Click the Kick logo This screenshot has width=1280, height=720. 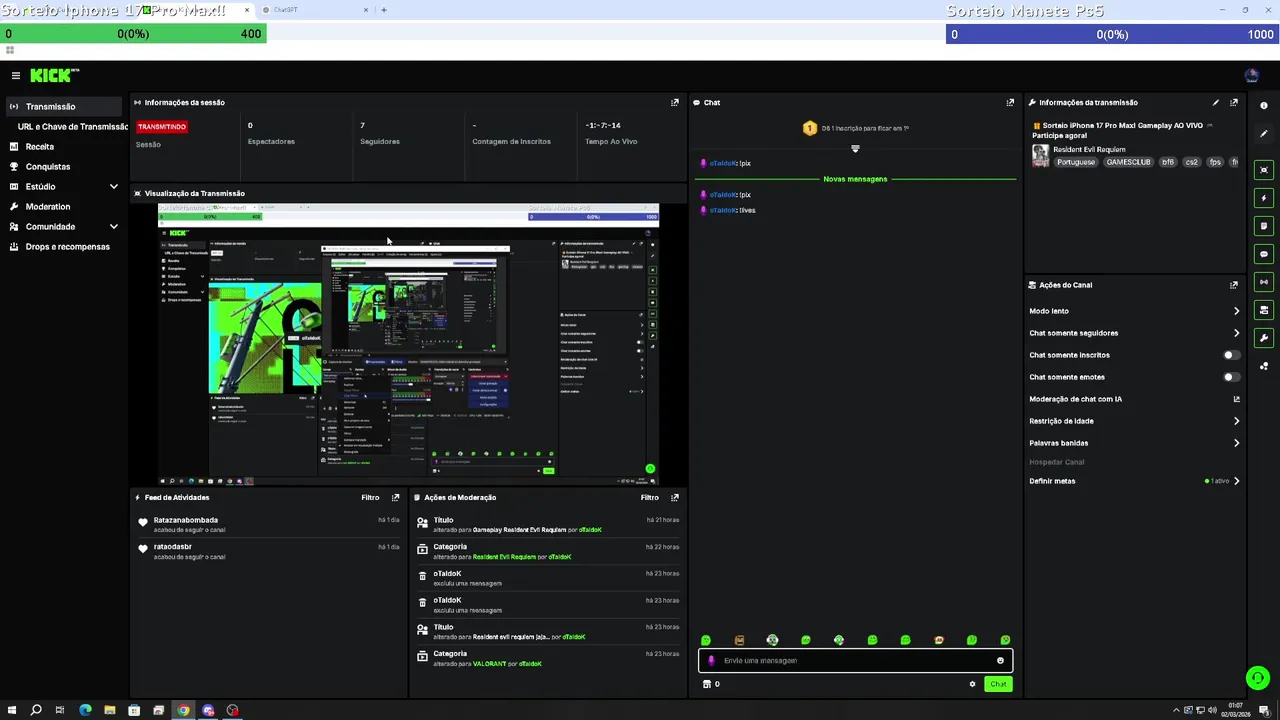[x=54, y=75]
